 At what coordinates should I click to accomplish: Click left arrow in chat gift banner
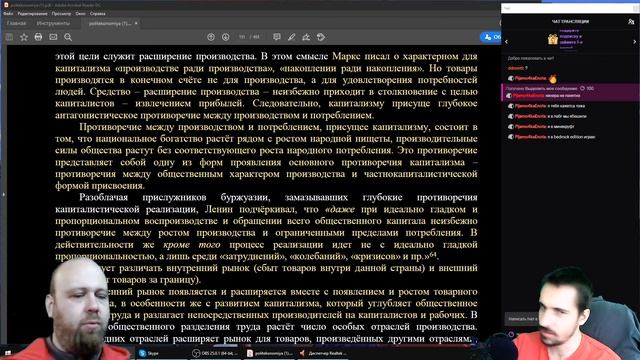(x=507, y=42)
